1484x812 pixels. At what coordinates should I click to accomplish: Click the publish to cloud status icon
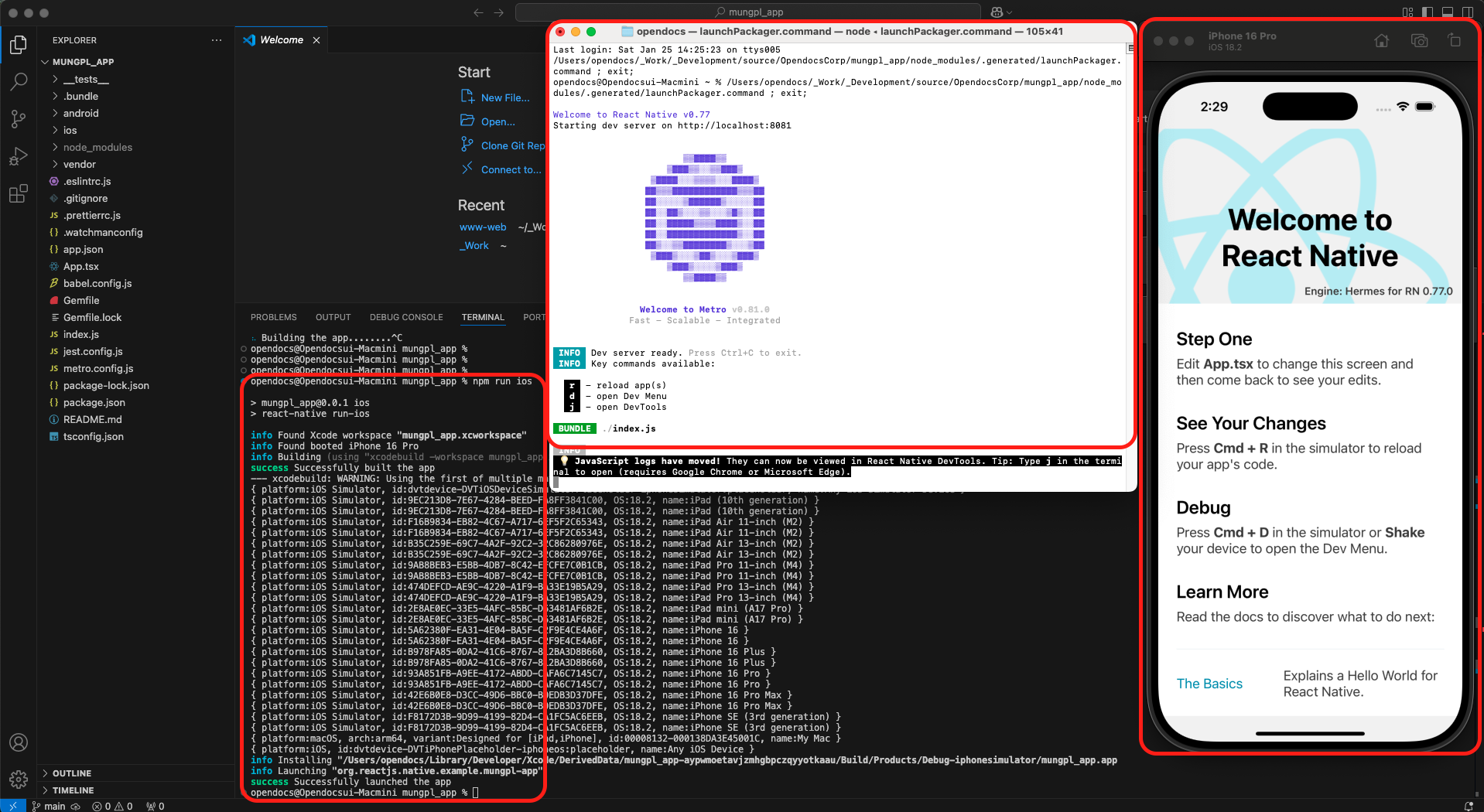76,806
